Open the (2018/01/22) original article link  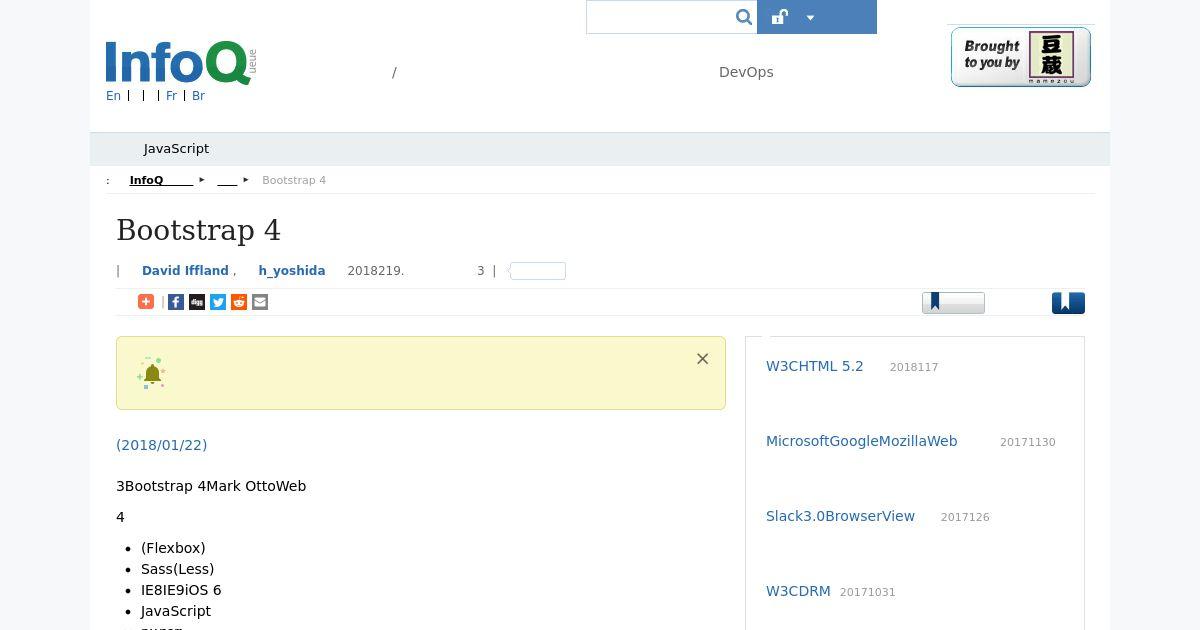(161, 445)
